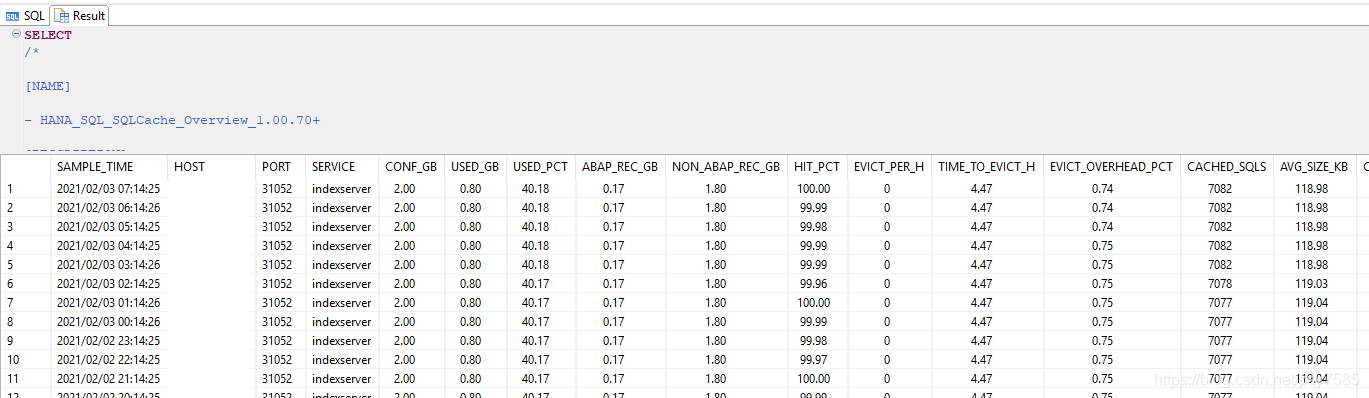The width and height of the screenshot is (1369, 398).
Task: Click sample time 2021/02/03 00:14:26
Action: (x=108, y=321)
